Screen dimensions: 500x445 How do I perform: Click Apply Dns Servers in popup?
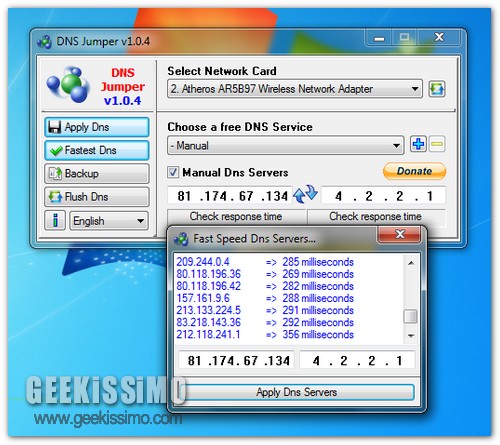(296, 392)
